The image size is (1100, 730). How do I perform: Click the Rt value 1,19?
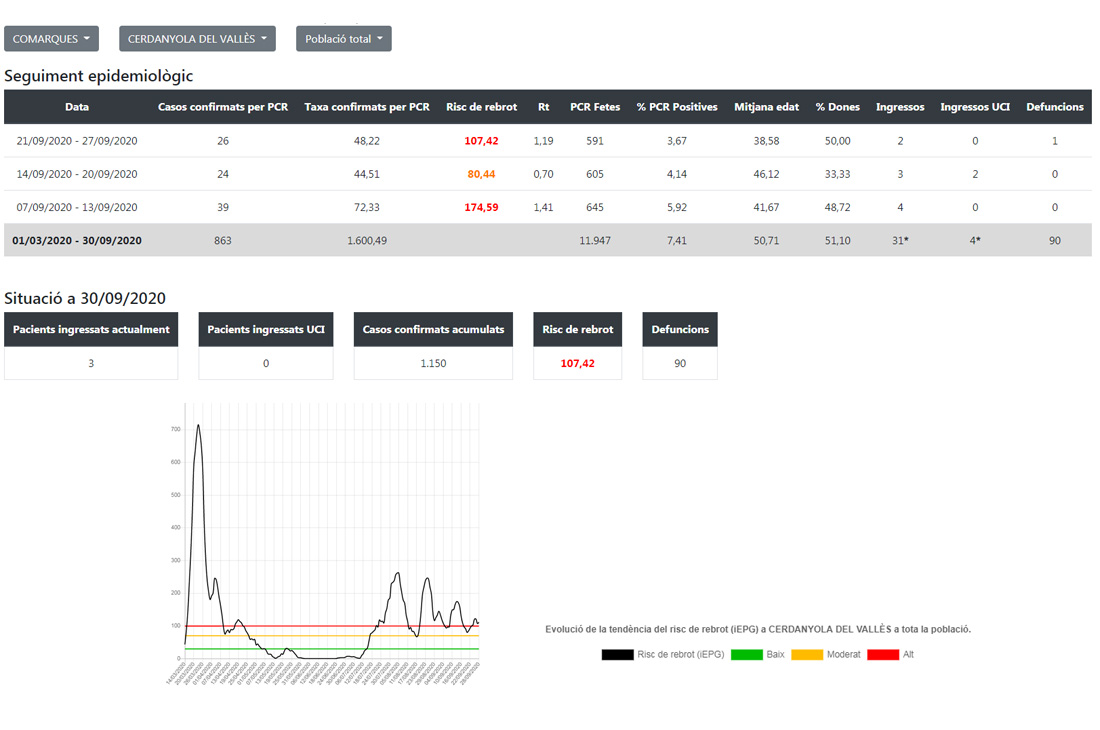(x=544, y=141)
